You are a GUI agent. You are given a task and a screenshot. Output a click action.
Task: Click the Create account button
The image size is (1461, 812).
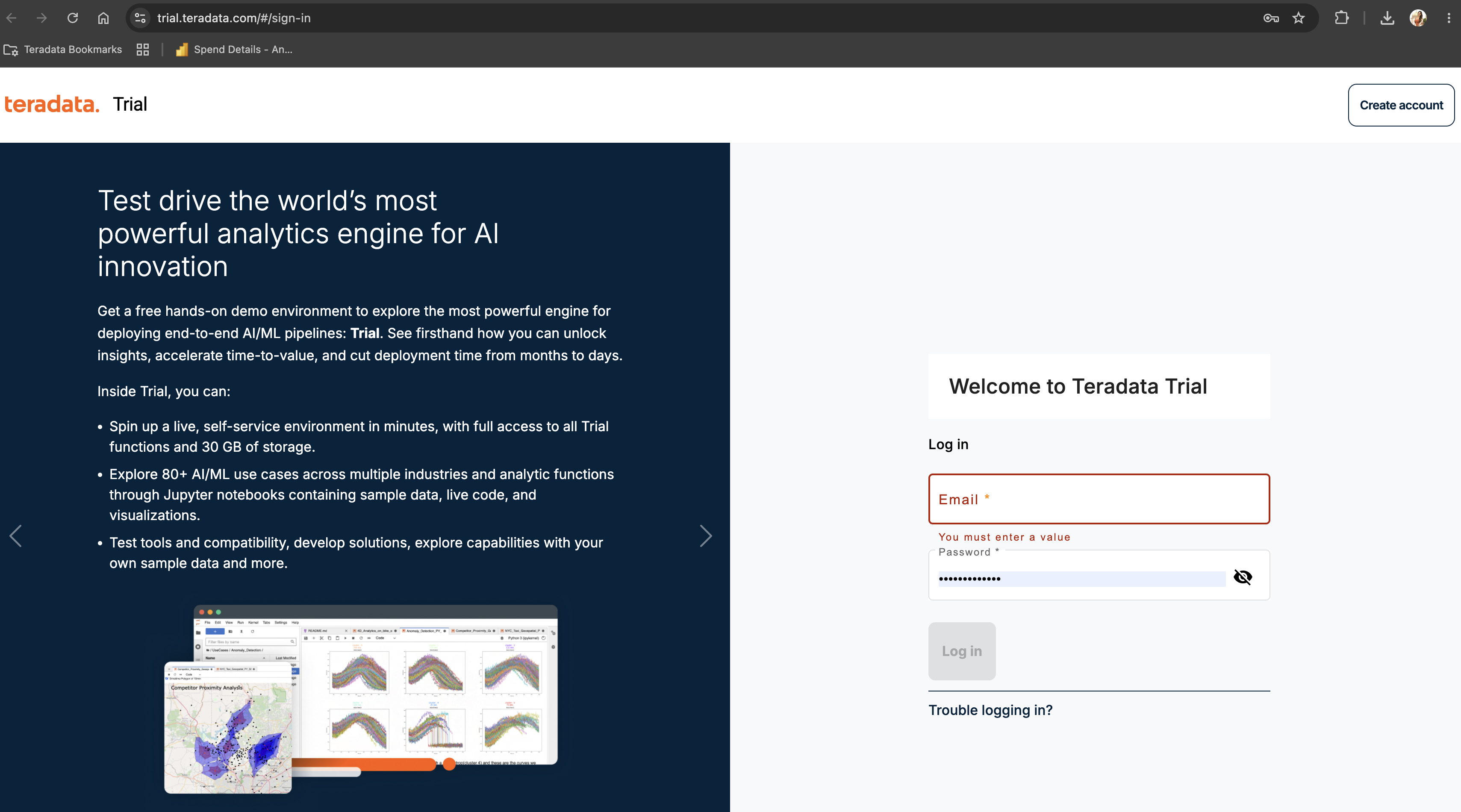click(x=1401, y=105)
